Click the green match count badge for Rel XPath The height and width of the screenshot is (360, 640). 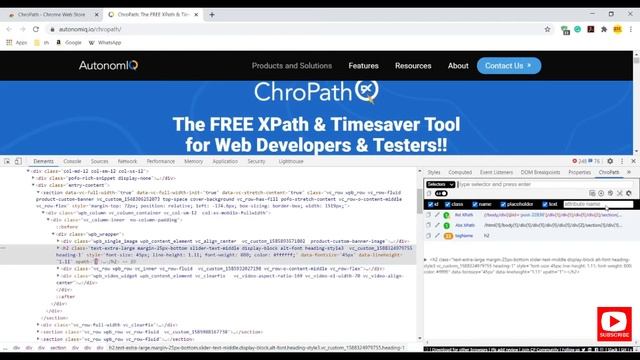pyautogui.click(x=447, y=215)
